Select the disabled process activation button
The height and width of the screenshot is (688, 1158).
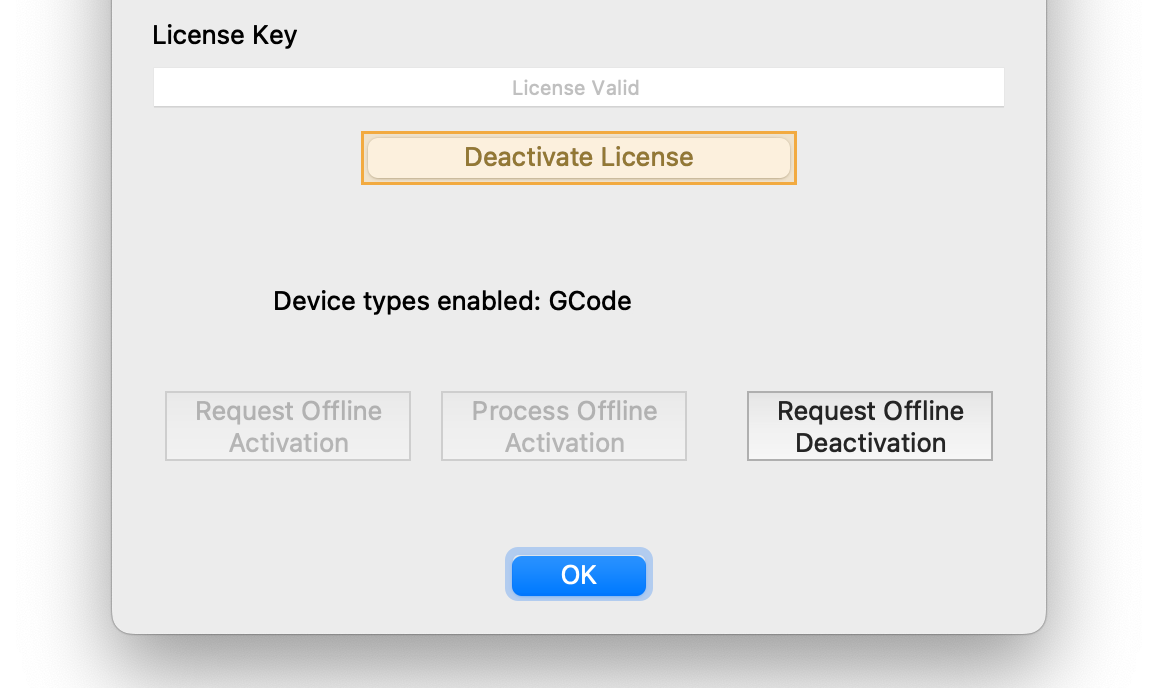[x=564, y=426]
